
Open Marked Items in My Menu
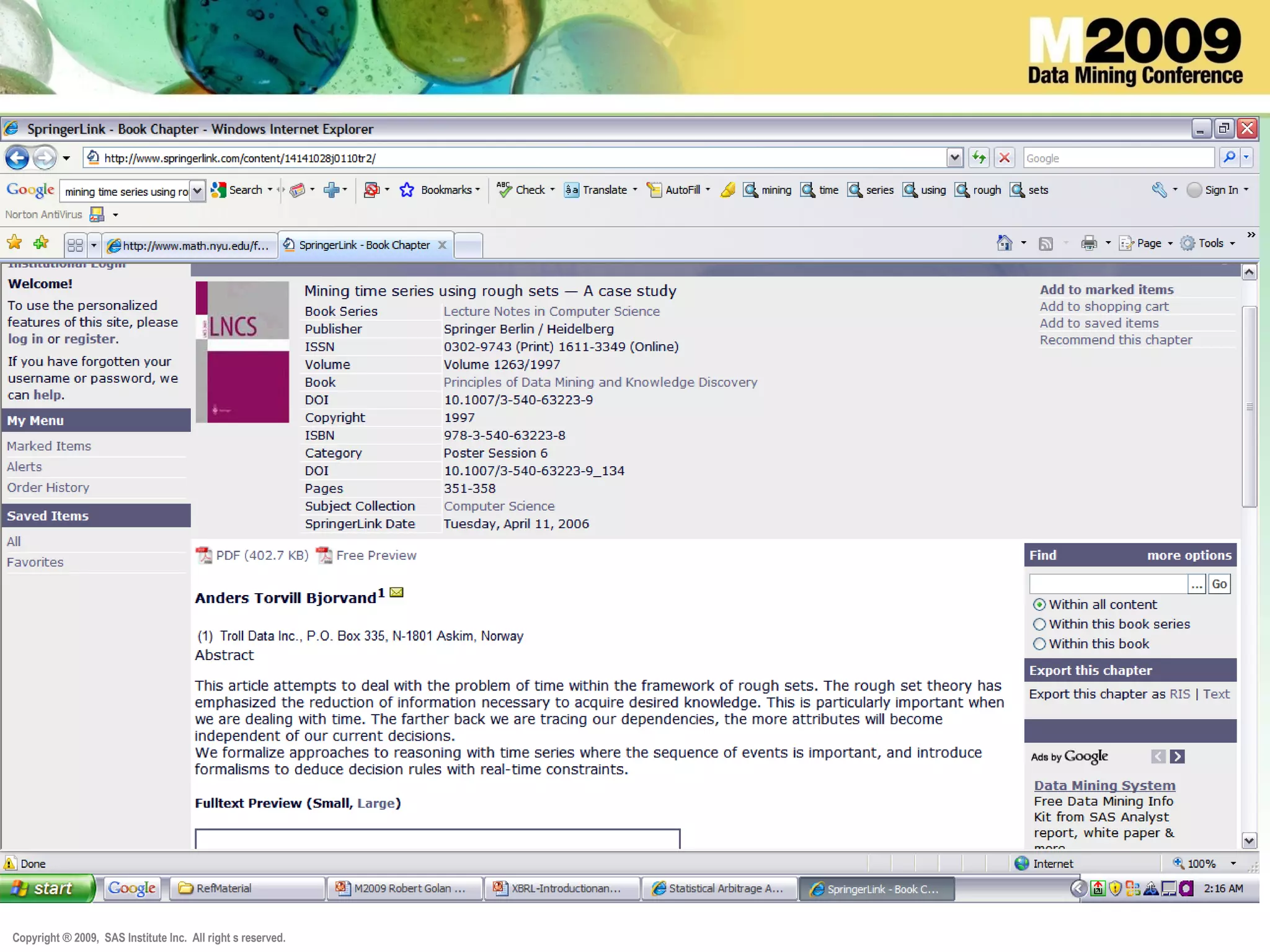pyautogui.click(x=49, y=446)
